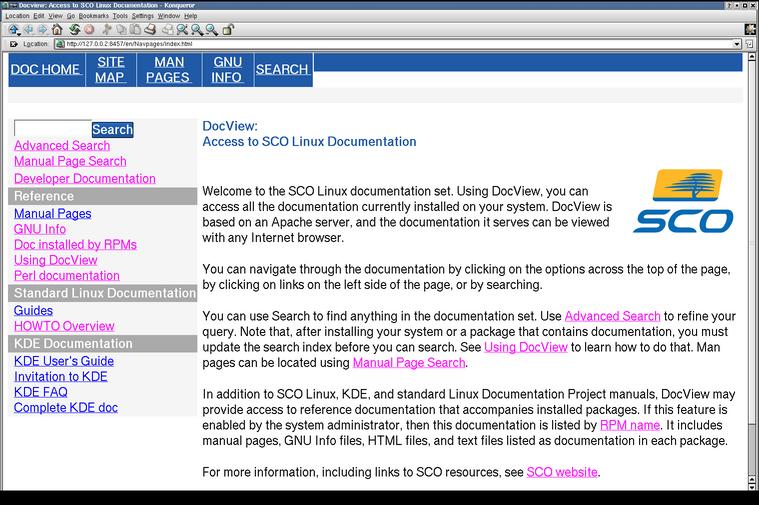Reload the page with the Reload icon

click(x=74, y=30)
